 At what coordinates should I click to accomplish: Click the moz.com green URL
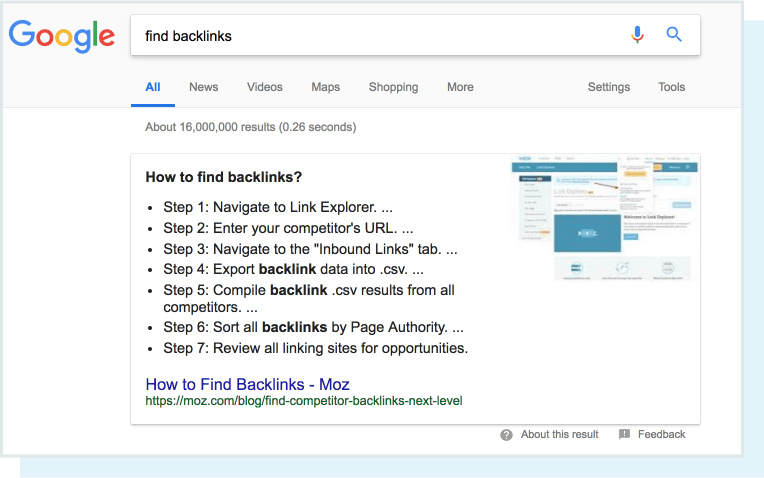[303, 401]
